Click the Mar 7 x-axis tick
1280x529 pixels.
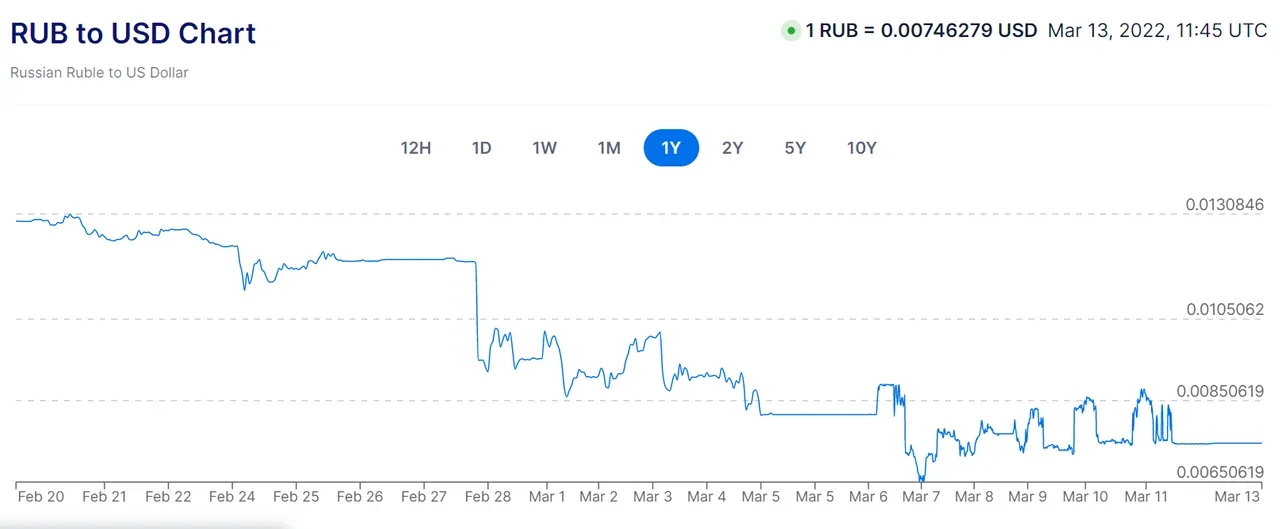pos(920,496)
